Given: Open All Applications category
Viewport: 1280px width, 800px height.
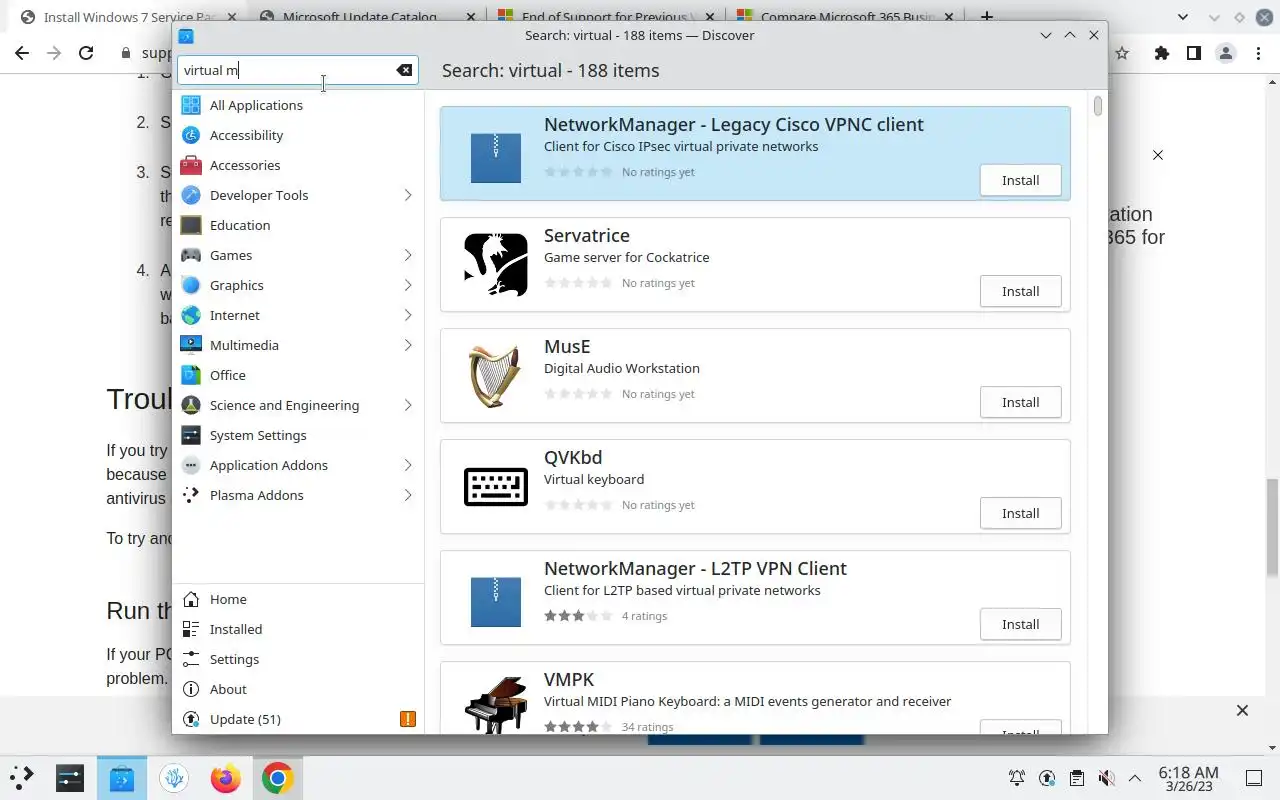Looking at the screenshot, I should pos(298,105).
